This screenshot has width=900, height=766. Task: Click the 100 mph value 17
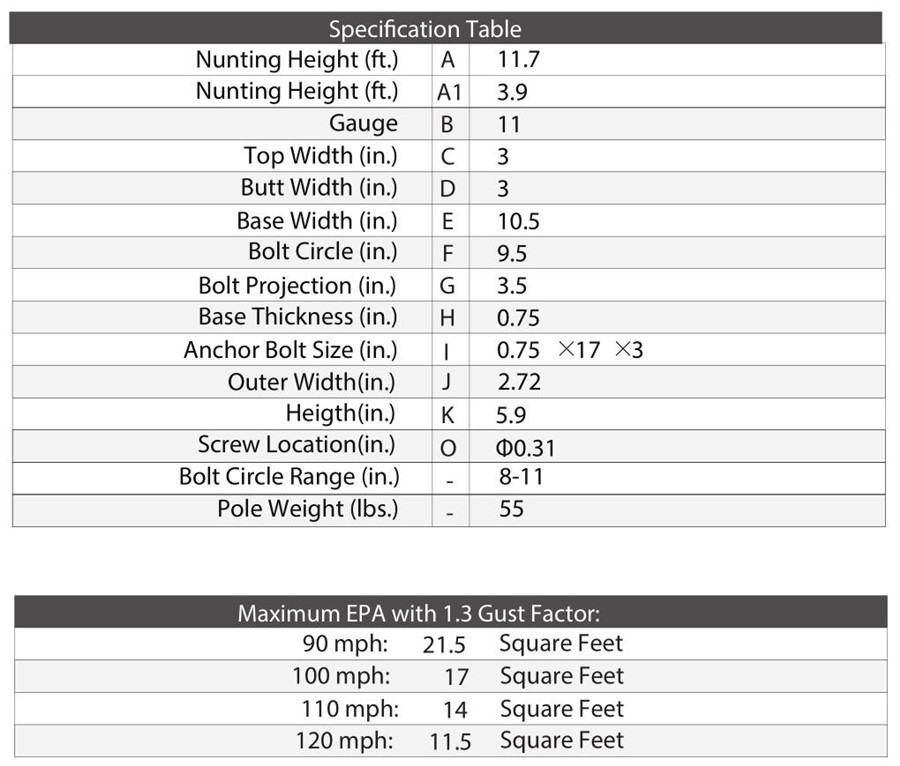coord(456,677)
